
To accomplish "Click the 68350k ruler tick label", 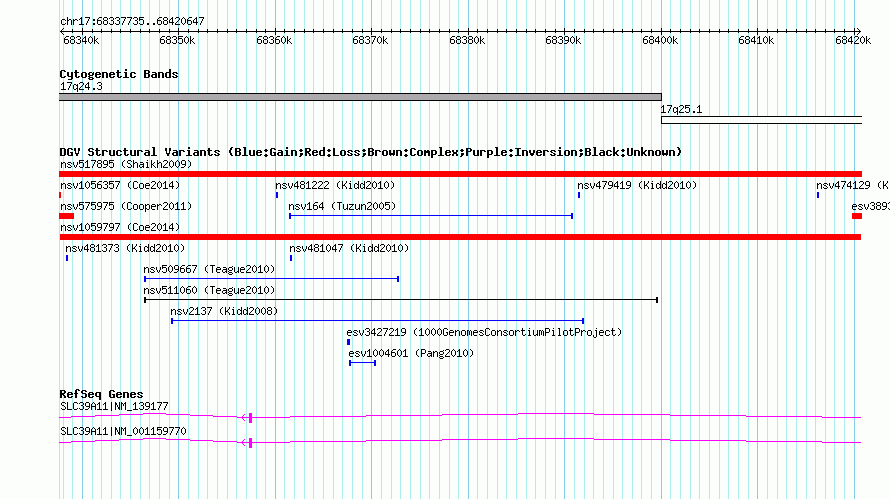I will point(177,40).
